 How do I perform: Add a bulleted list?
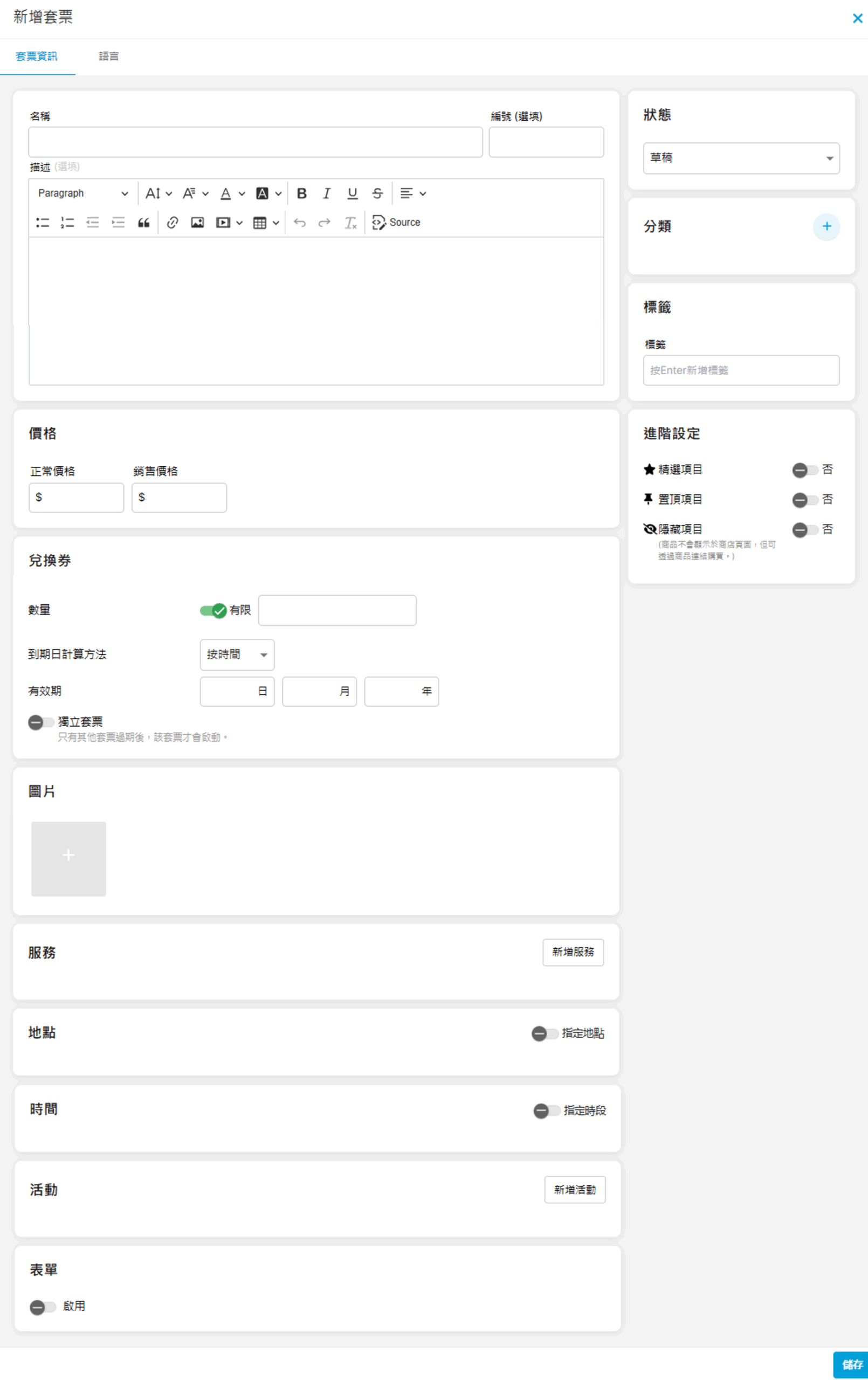pos(43,222)
